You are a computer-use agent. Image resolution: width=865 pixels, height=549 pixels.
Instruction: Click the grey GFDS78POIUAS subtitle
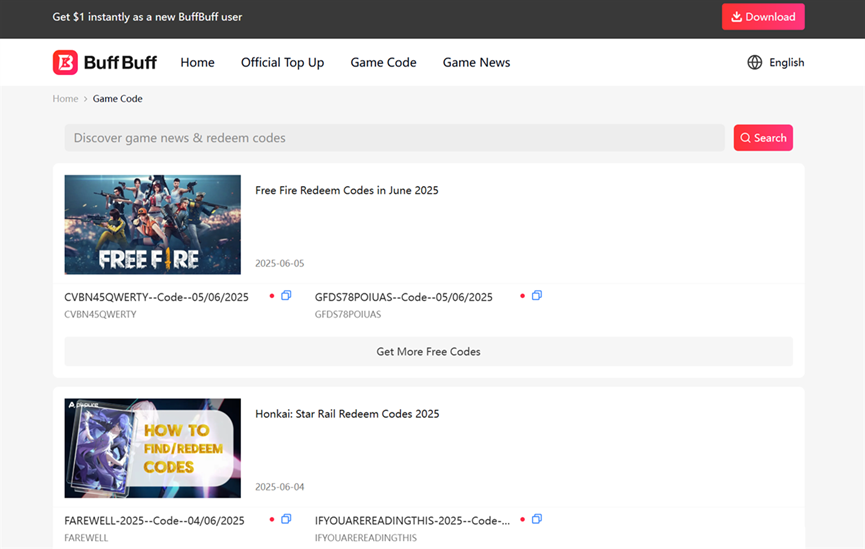tap(348, 315)
